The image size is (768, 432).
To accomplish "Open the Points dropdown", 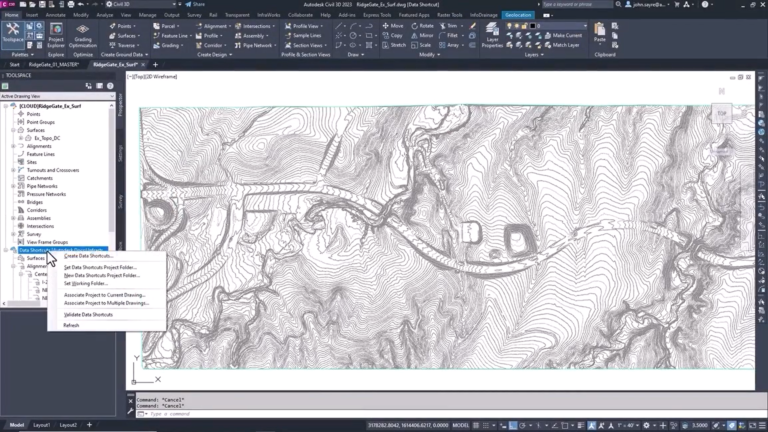I will (122, 26).
